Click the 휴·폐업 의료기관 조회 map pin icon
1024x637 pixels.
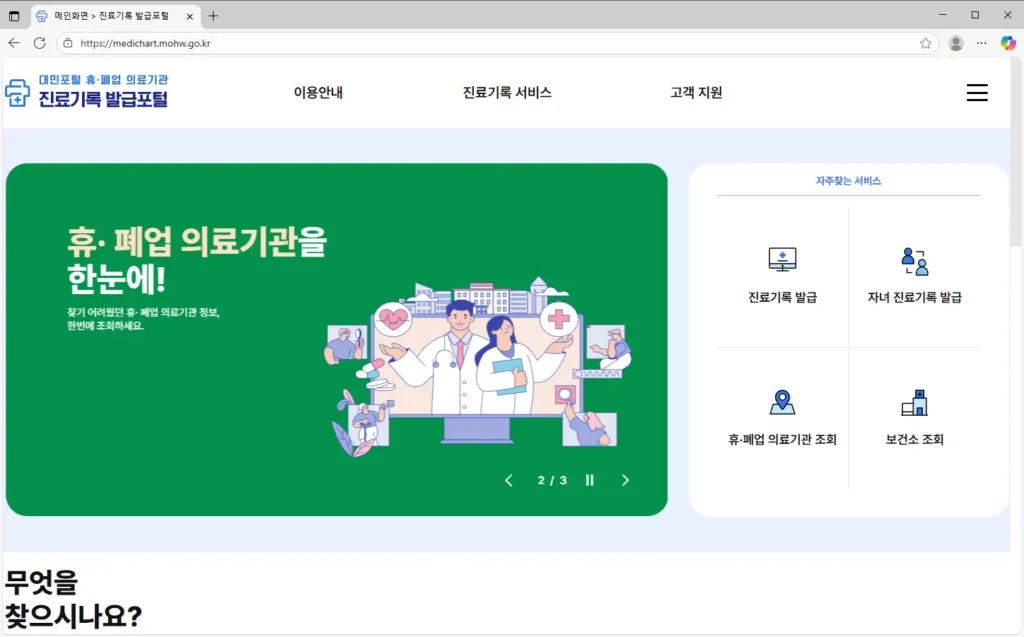[783, 402]
